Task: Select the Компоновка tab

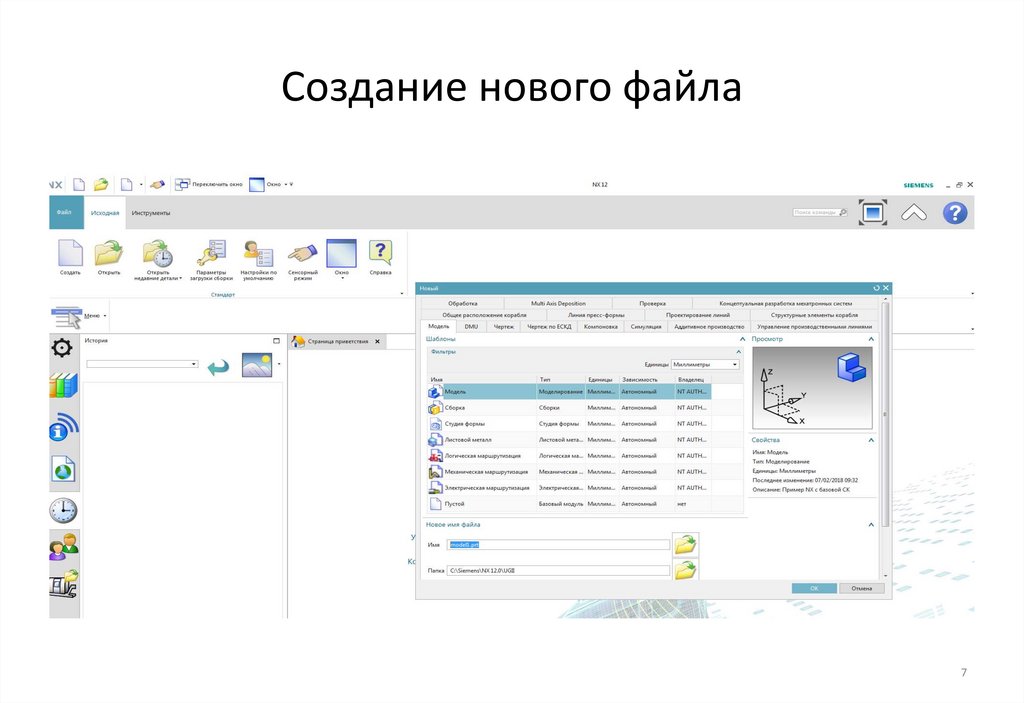Action: coord(600,327)
